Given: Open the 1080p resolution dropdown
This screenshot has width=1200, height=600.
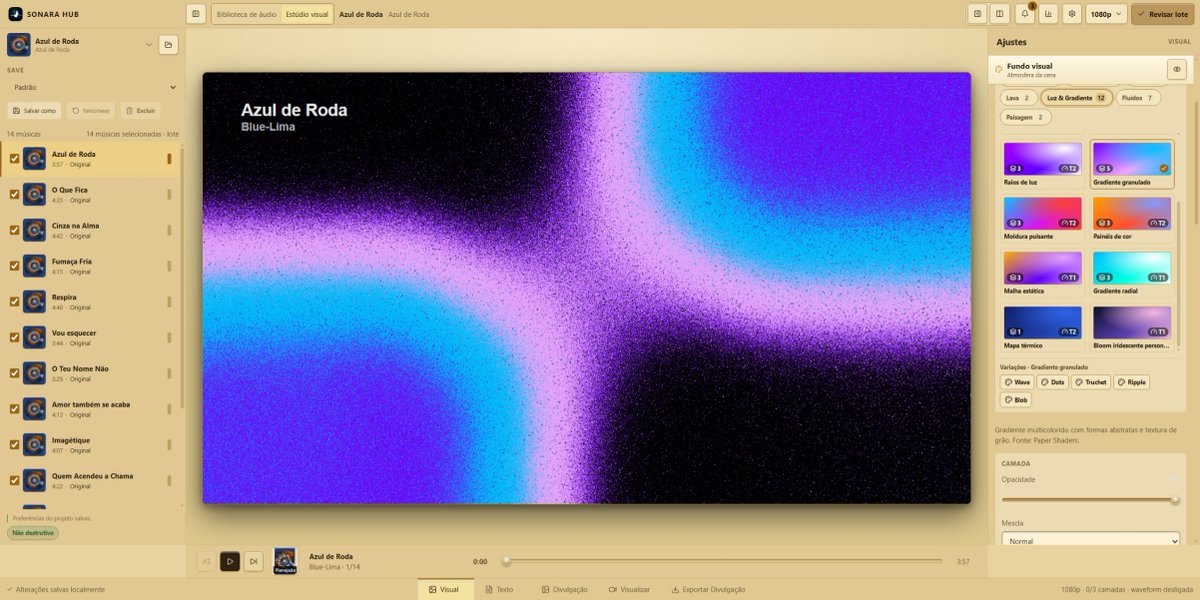Looking at the screenshot, I should coord(1106,14).
